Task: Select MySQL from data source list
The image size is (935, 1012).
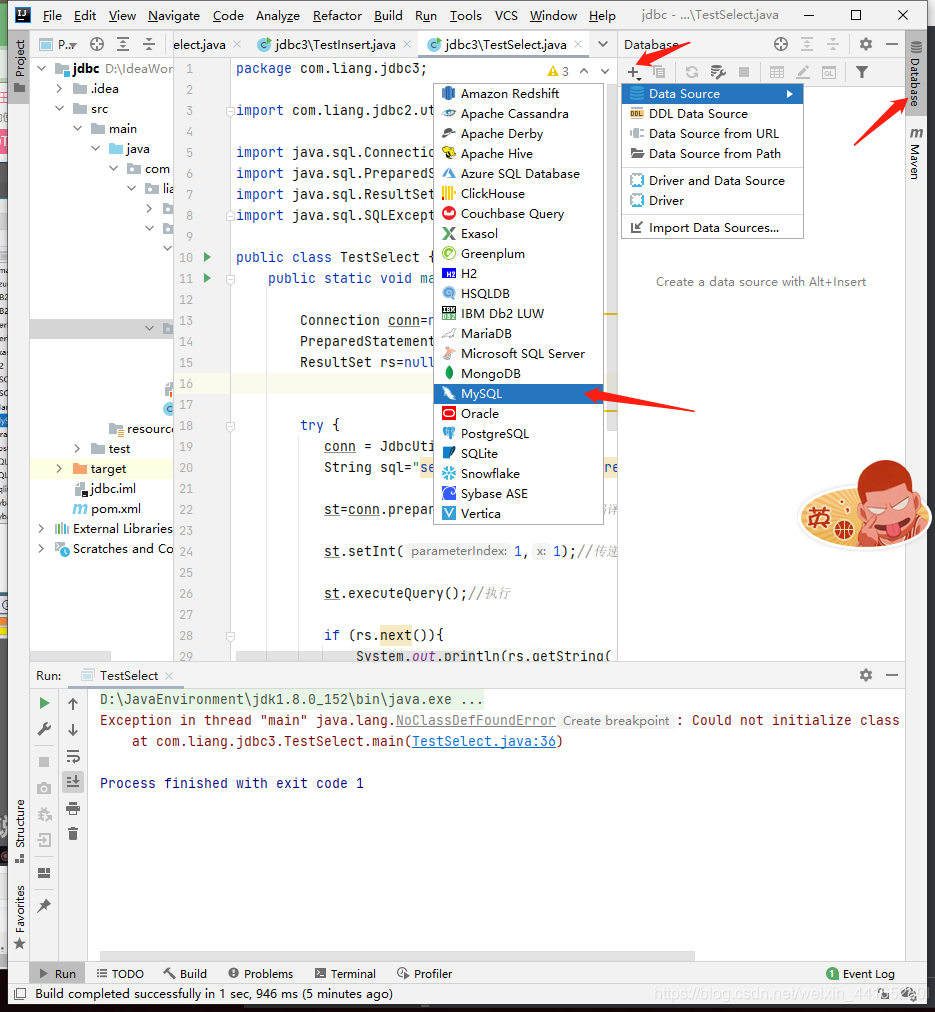Action: tap(518, 394)
